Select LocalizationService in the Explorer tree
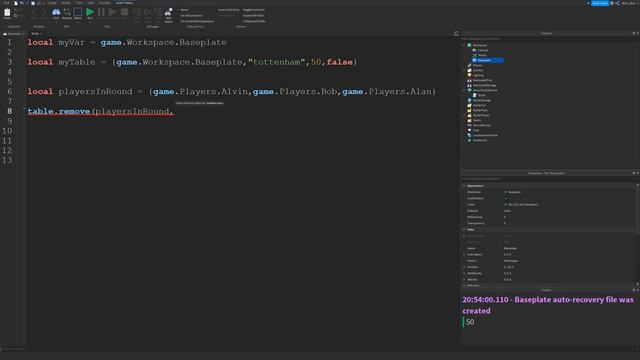640x360 pixels. pyautogui.click(x=484, y=135)
